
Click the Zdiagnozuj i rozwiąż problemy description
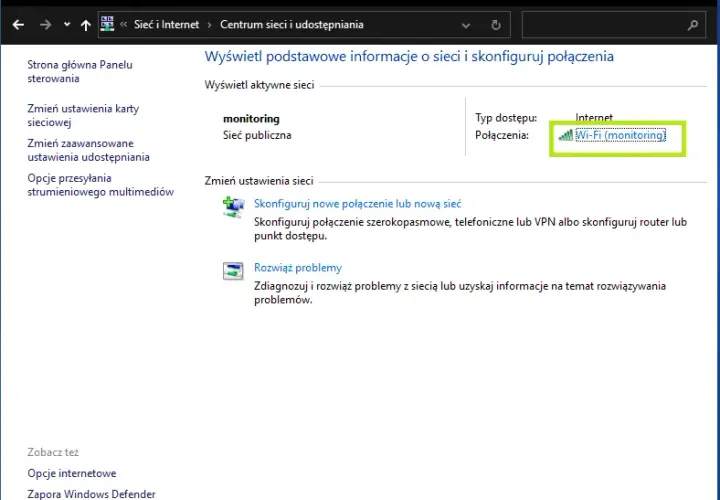[460, 293]
